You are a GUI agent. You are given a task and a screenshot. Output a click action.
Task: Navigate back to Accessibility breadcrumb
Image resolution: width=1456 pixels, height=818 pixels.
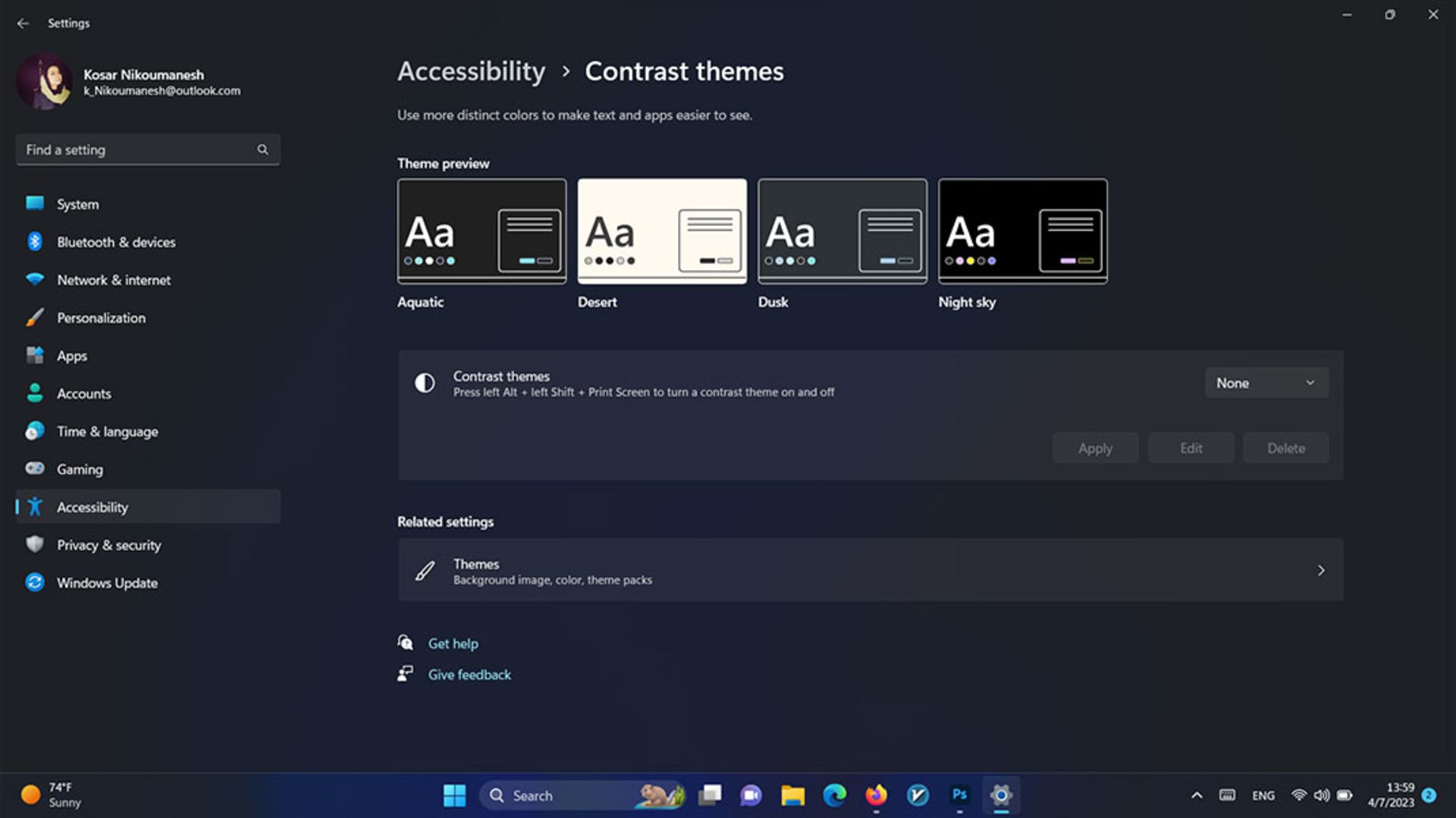click(x=471, y=71)
